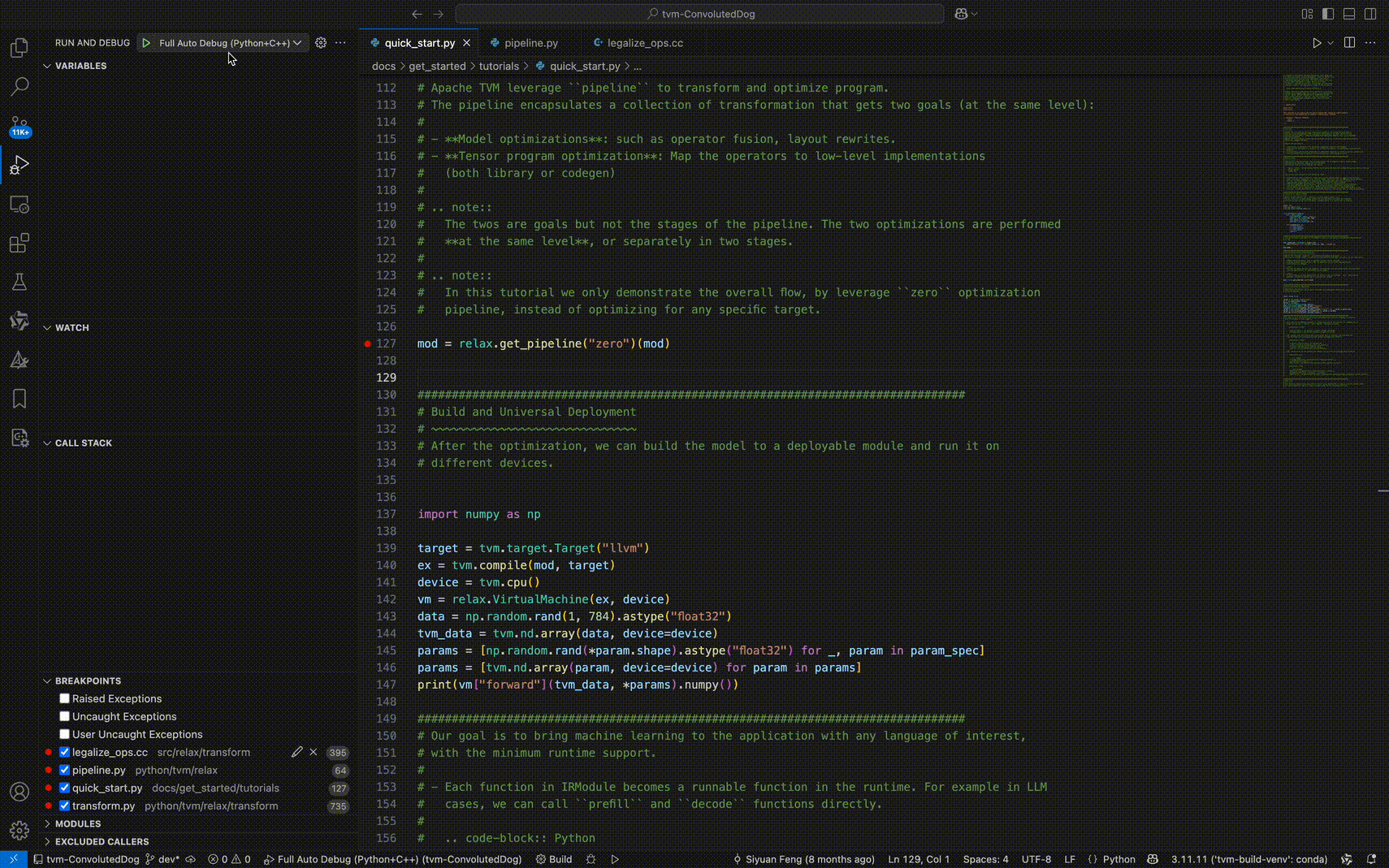
Task: Toggle secondary side bar layout icon
Action: pyautogui.click(x=1370, y=14)
